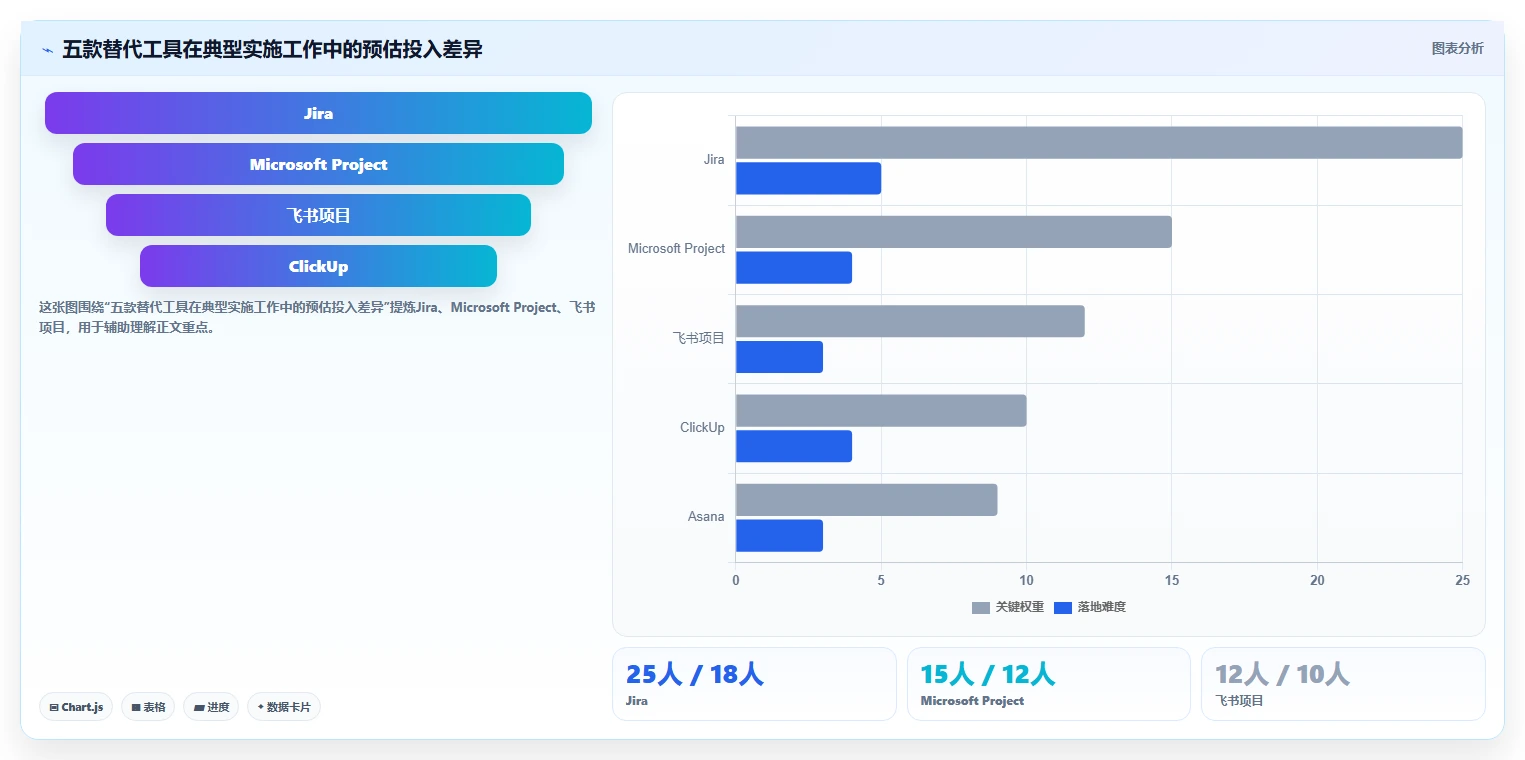This screenshot has width=1525, height=760.
Task: Toggle the 关键权重 legend item
Action: pos(1008,607)
